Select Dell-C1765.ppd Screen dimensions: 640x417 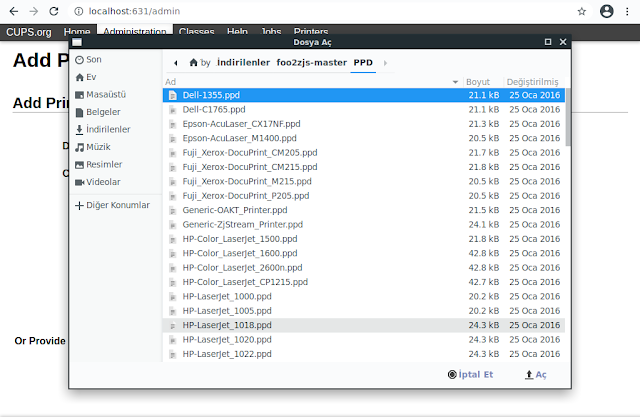[364, 110]
